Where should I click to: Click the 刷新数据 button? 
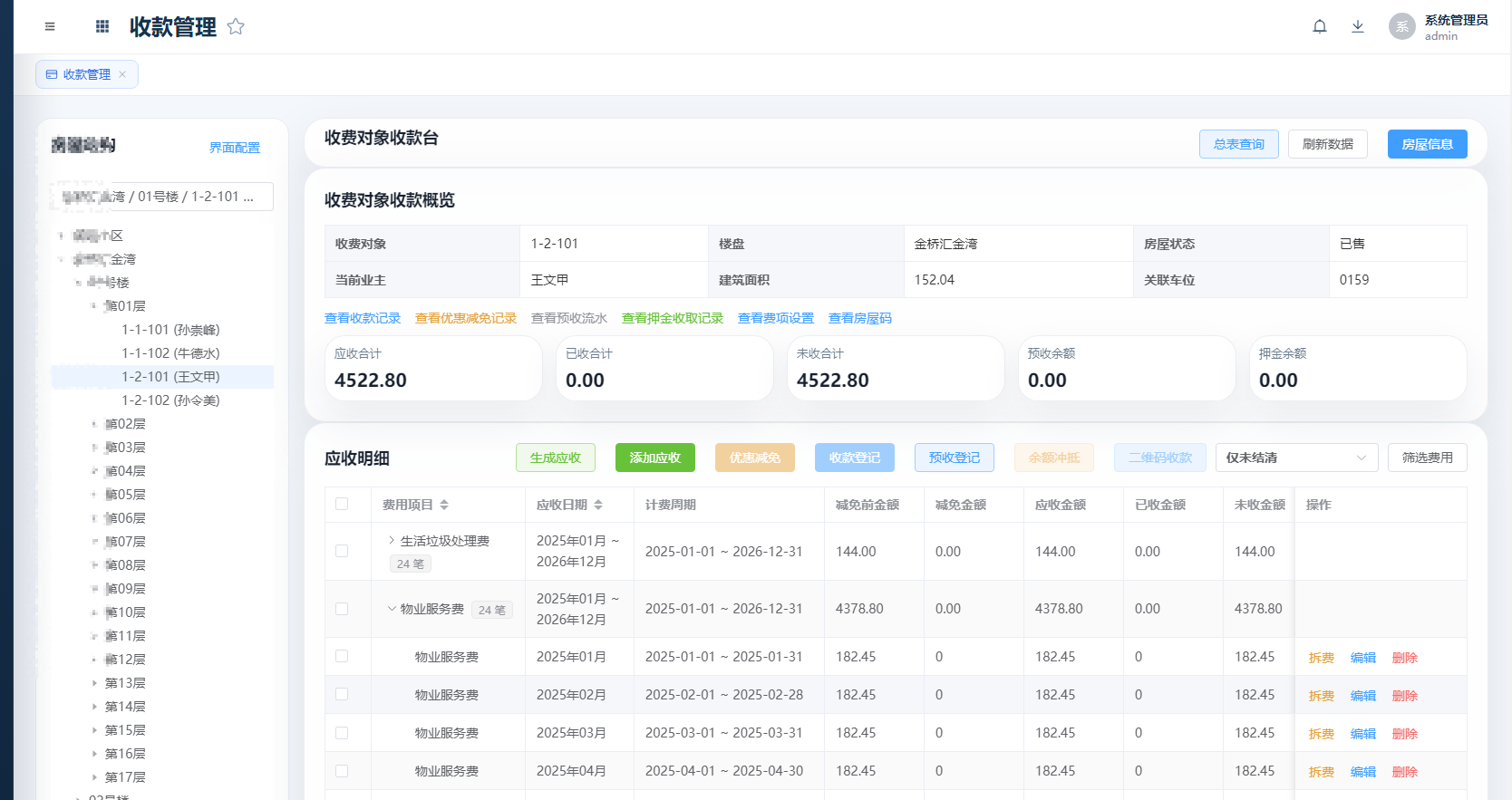1328,144
